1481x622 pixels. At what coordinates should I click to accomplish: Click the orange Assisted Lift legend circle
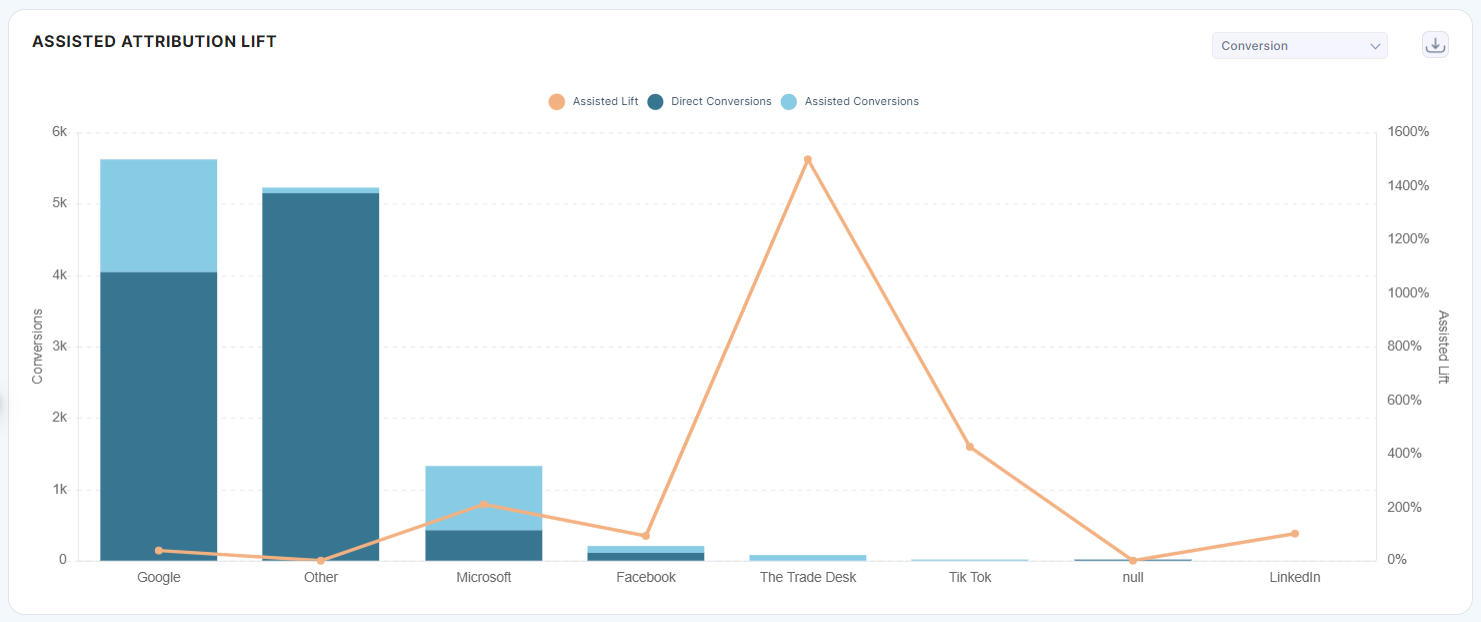556,101
